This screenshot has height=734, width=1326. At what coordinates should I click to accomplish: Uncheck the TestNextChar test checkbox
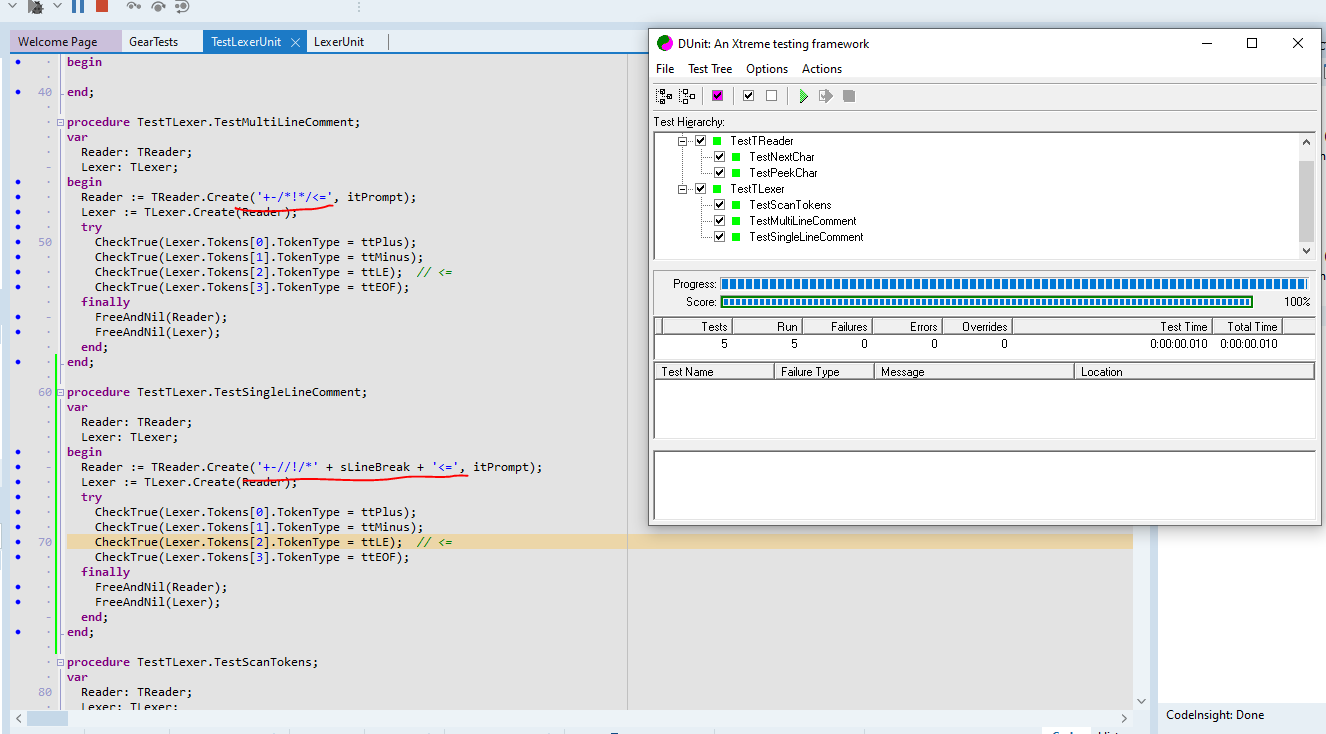pyautogui.click(x=719, y=157)
